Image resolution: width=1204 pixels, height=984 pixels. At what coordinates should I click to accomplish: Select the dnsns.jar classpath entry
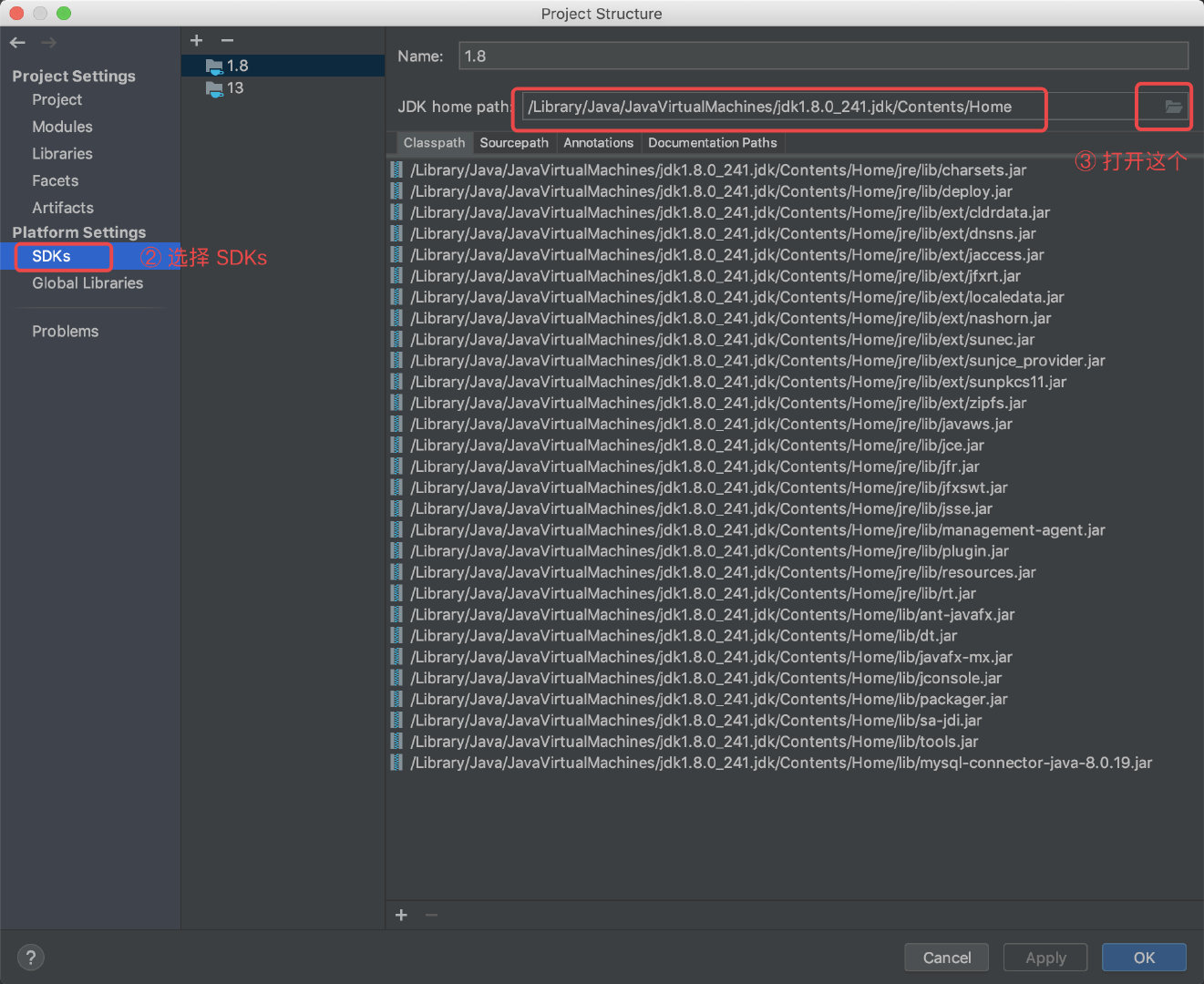click(723, 233)
